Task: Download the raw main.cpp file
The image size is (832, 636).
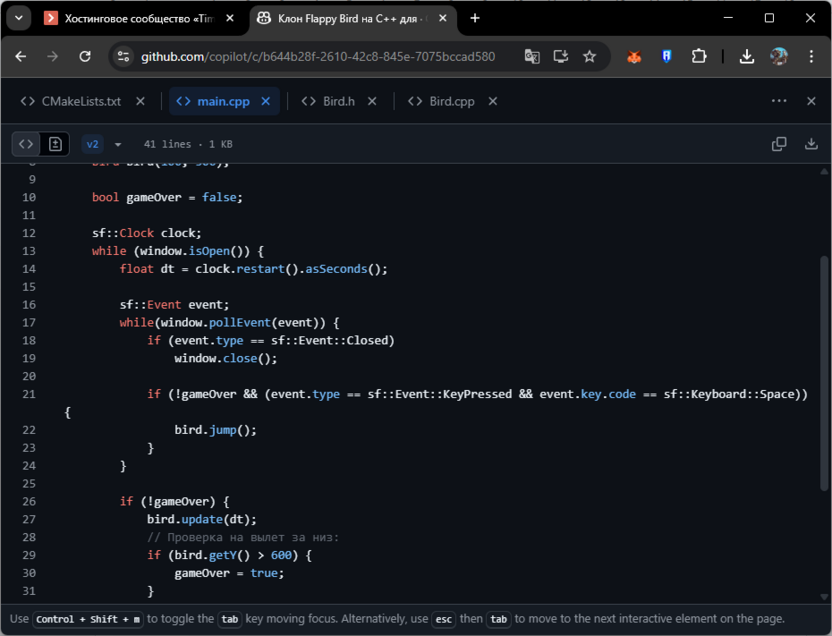Action: click(x=810, y=144)
